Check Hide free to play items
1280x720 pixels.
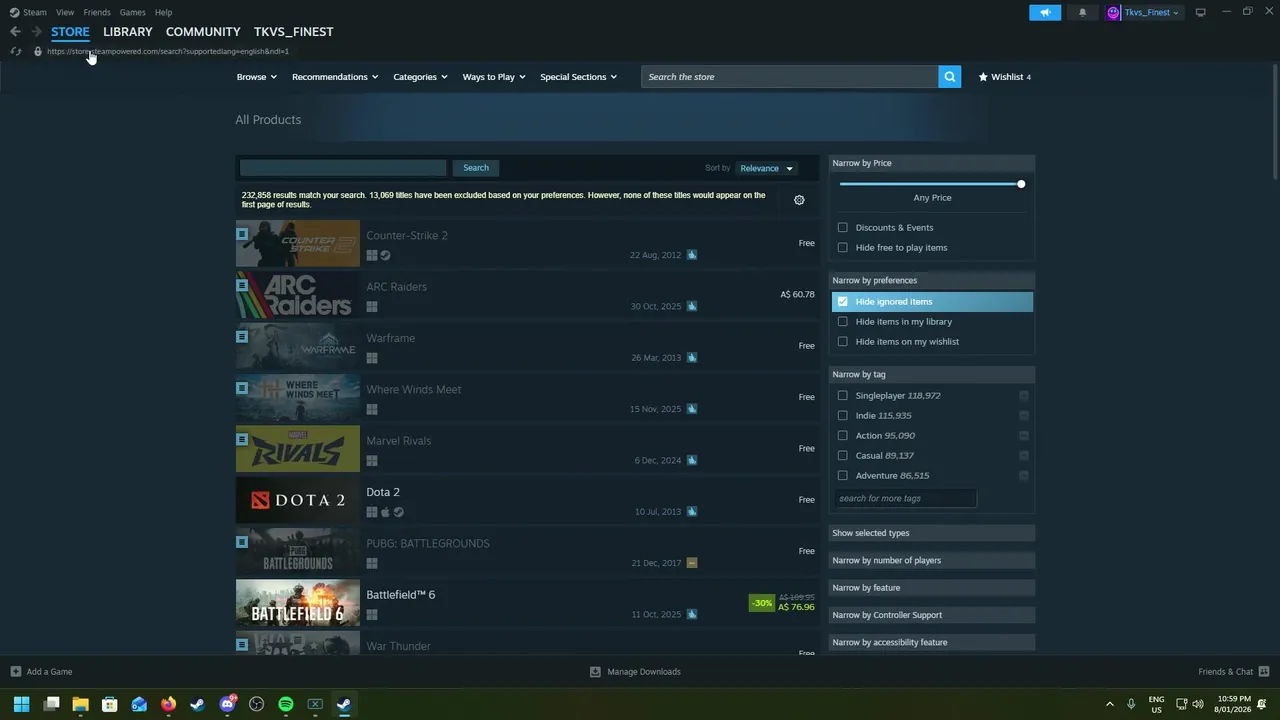[x=842, y=248]
